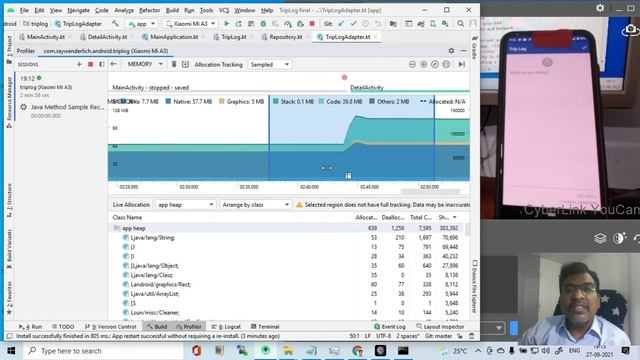The width and height of the screenshot is (640, 360).
Task: Open the Project tool window tab
Action: (x=9, y=50)
